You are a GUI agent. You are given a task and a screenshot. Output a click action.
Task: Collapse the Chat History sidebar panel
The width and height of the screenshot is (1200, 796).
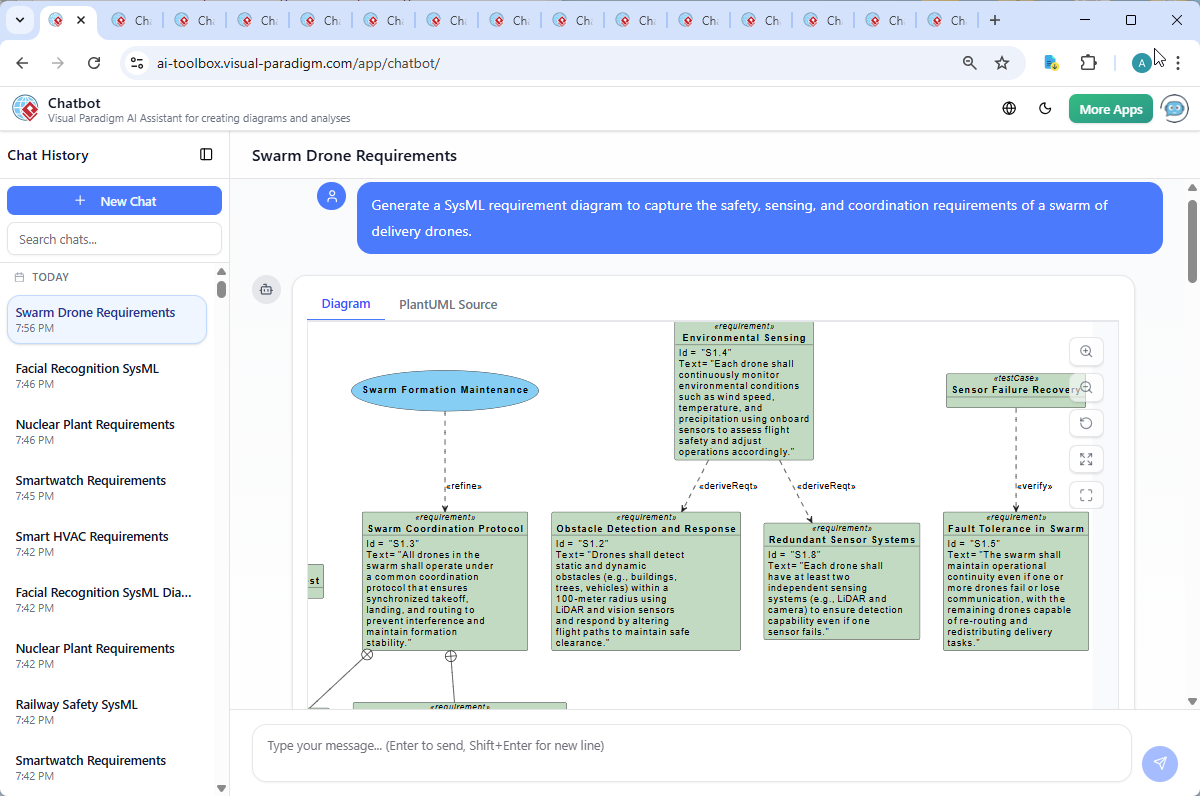[206, 155]
